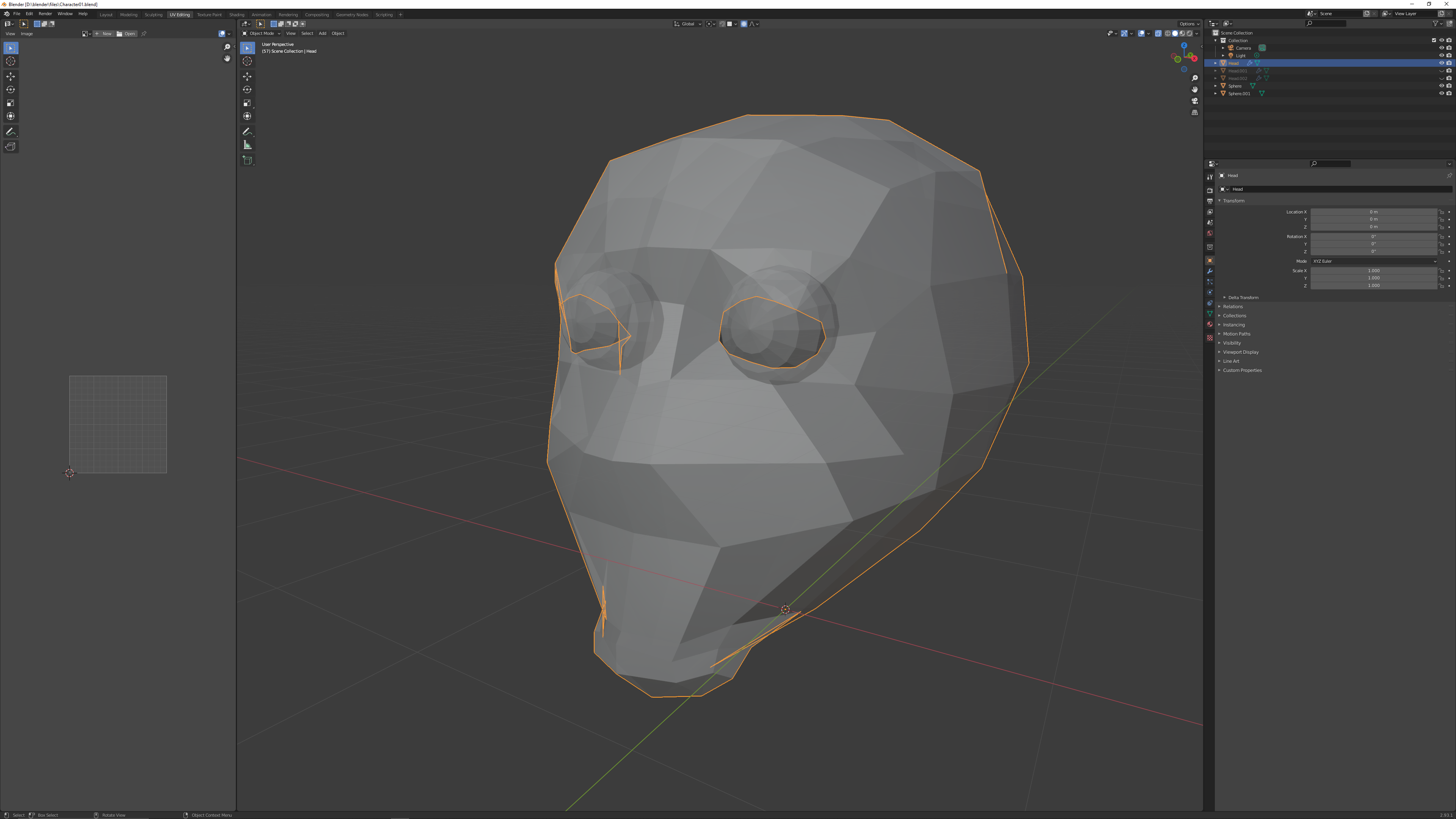Image resolution: width=1456 pixels, height=819 pixels.
Task: Open the UV editor Image menu
Action: coord(27,34)
